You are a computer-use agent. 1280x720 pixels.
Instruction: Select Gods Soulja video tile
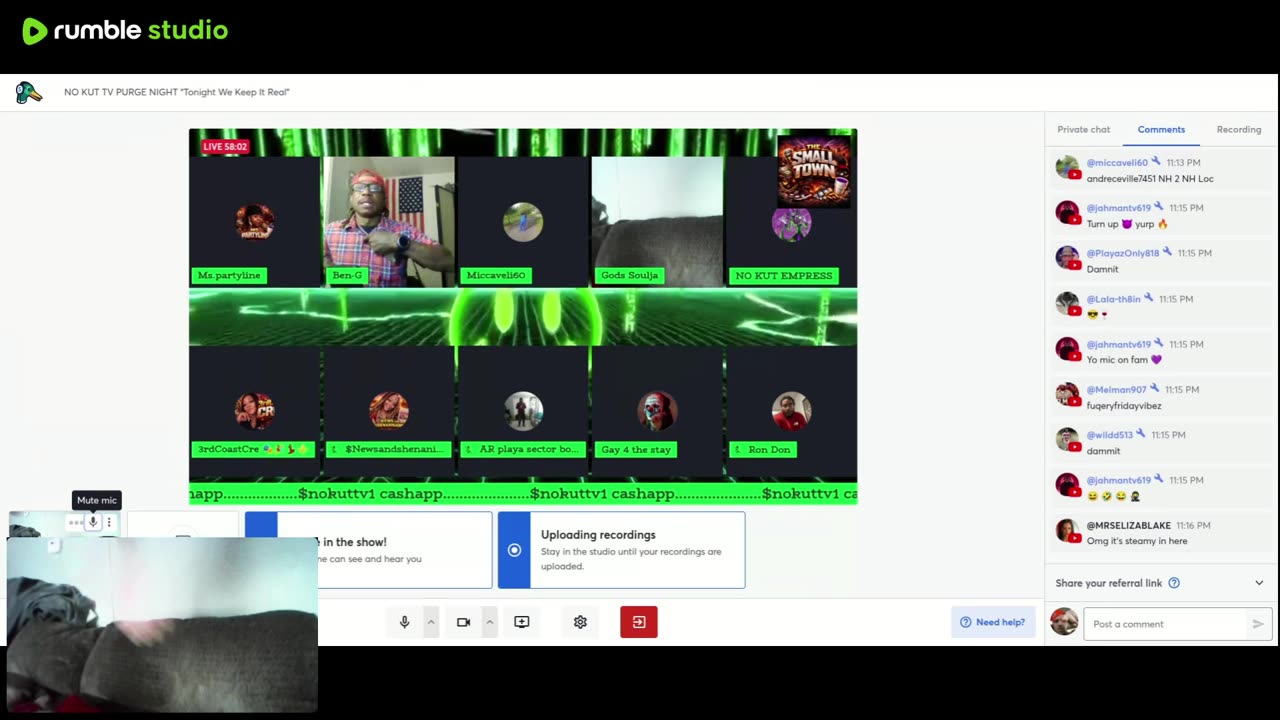pos(657,222)
